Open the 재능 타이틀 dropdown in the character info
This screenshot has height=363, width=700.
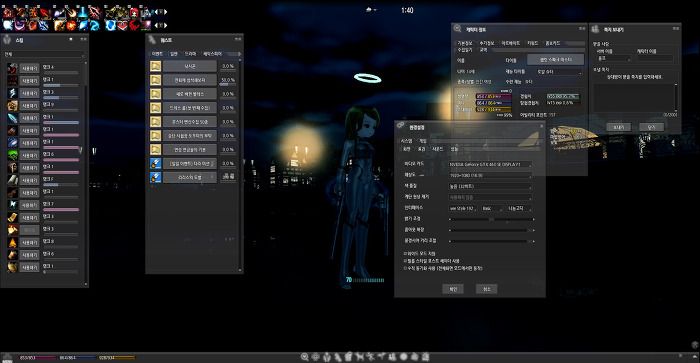coord(560,71)
